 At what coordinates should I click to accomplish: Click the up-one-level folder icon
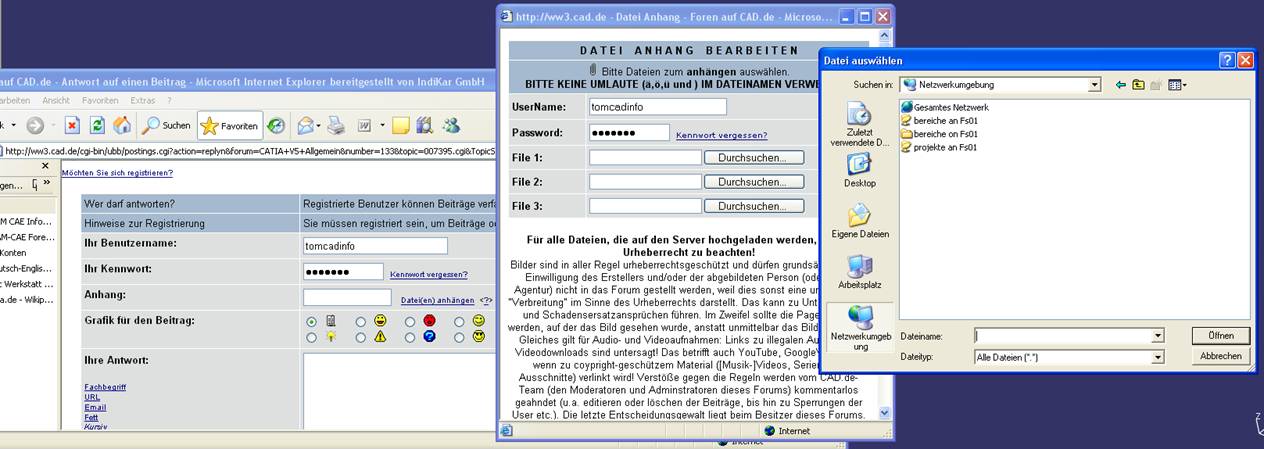click(x=1138, y=85)
